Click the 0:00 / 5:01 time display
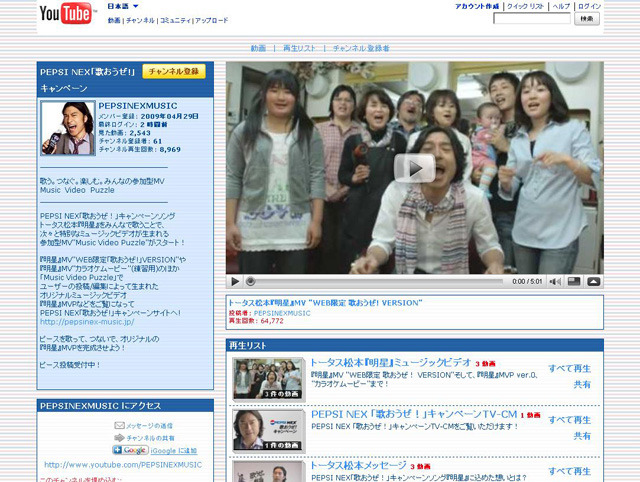 [527, 282]
